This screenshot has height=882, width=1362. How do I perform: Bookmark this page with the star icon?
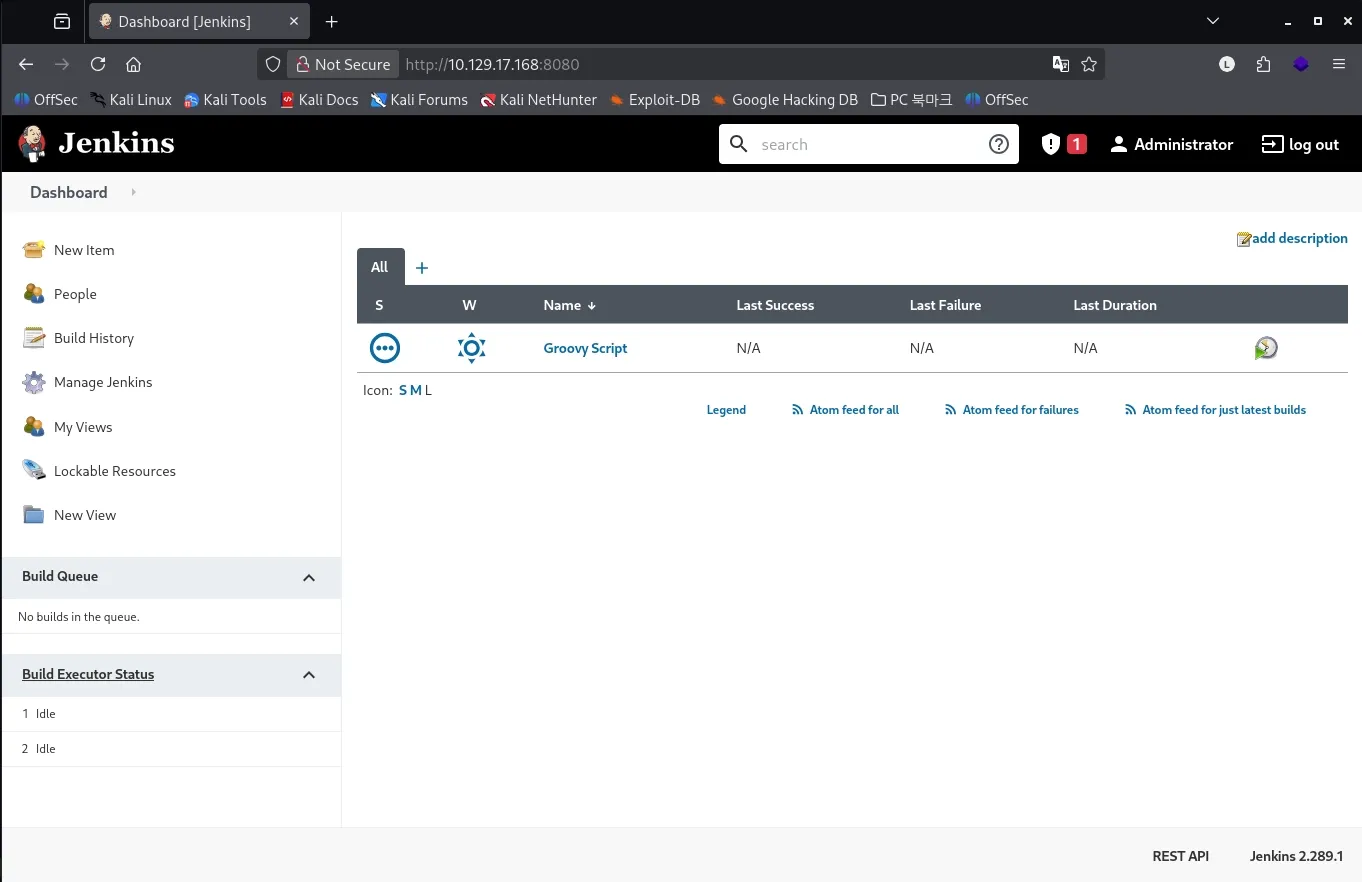point(1089,64)
